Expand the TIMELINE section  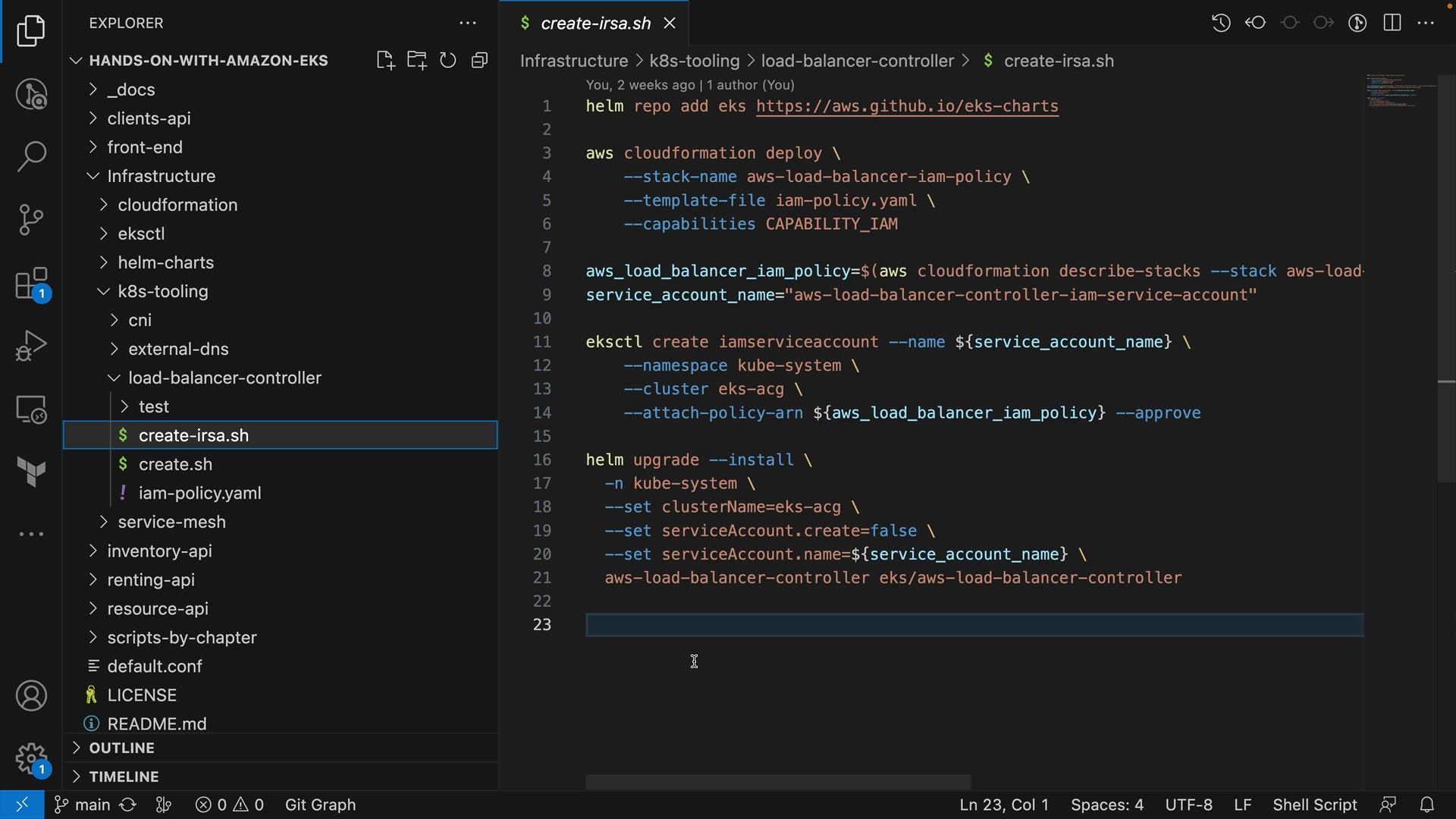124,777
